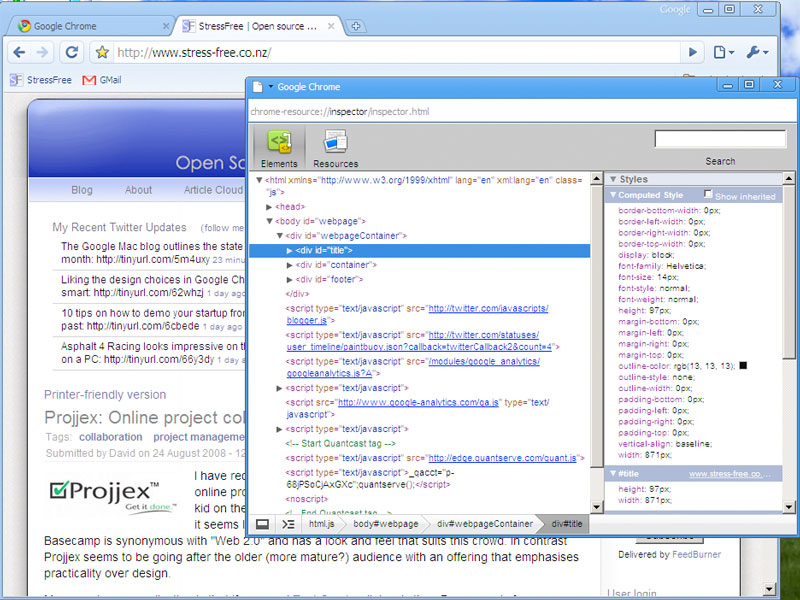Open the tinyurl.com/62whzj link

pyautogui.click(x=148, y=293)
